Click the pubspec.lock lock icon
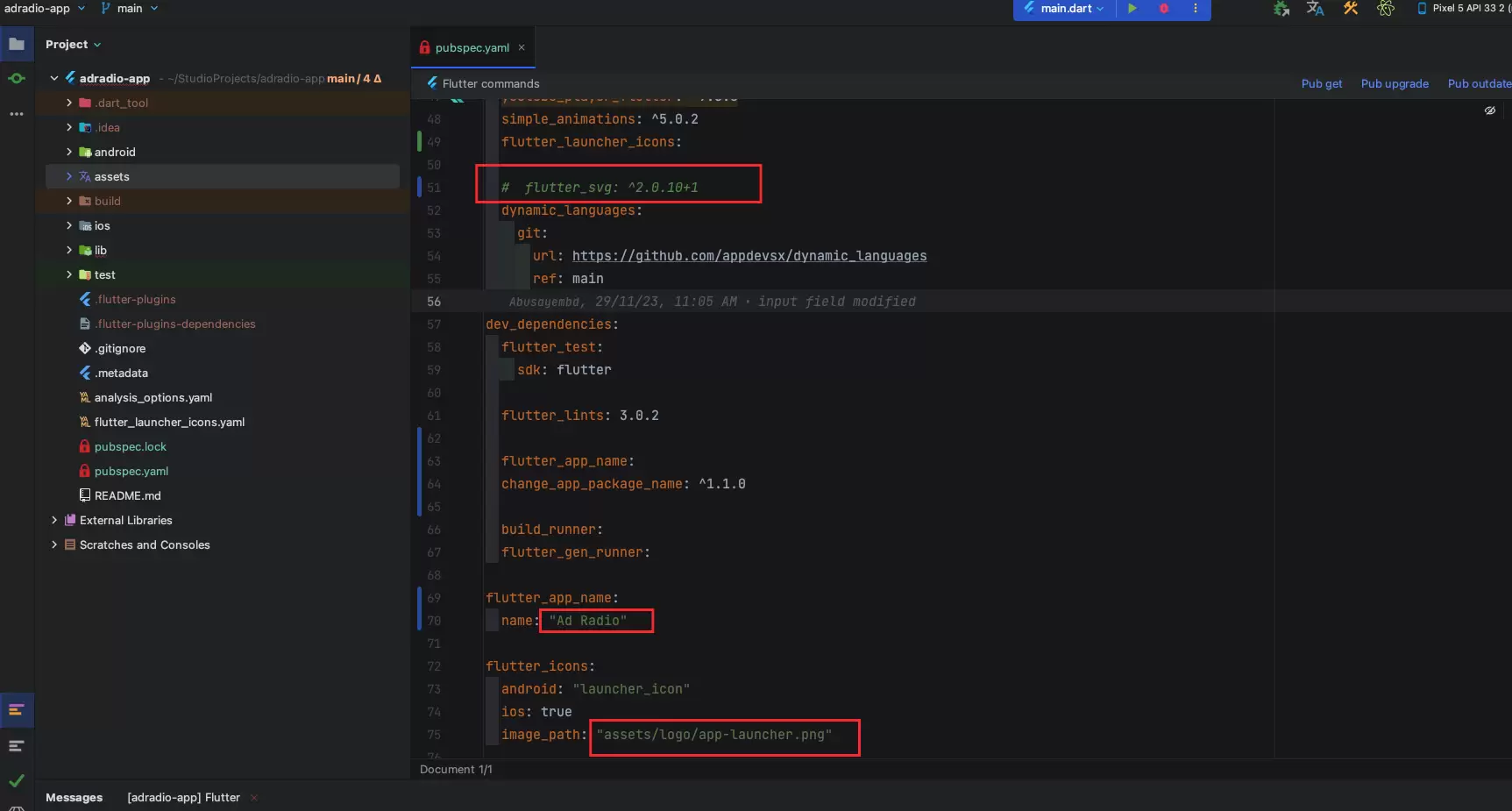The height and width of the screenshot is (811, 1512). coord(85,446)
